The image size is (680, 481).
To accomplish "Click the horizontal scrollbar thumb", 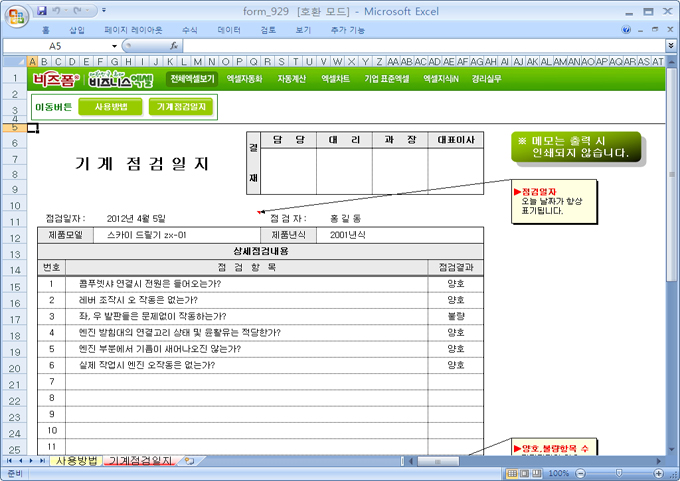I will click(438, 461).
